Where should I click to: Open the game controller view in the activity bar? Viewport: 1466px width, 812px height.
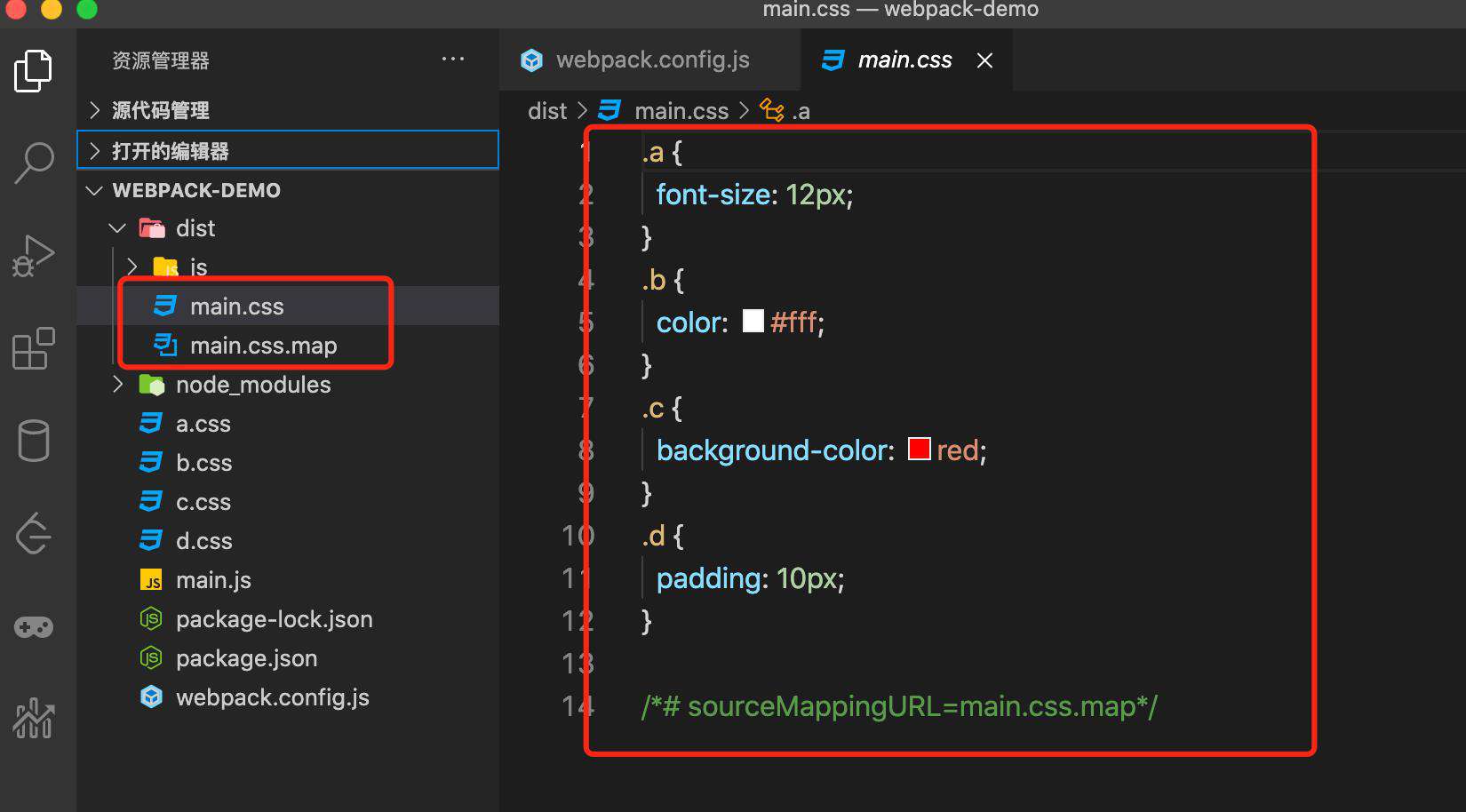click(x=34, y=627)
